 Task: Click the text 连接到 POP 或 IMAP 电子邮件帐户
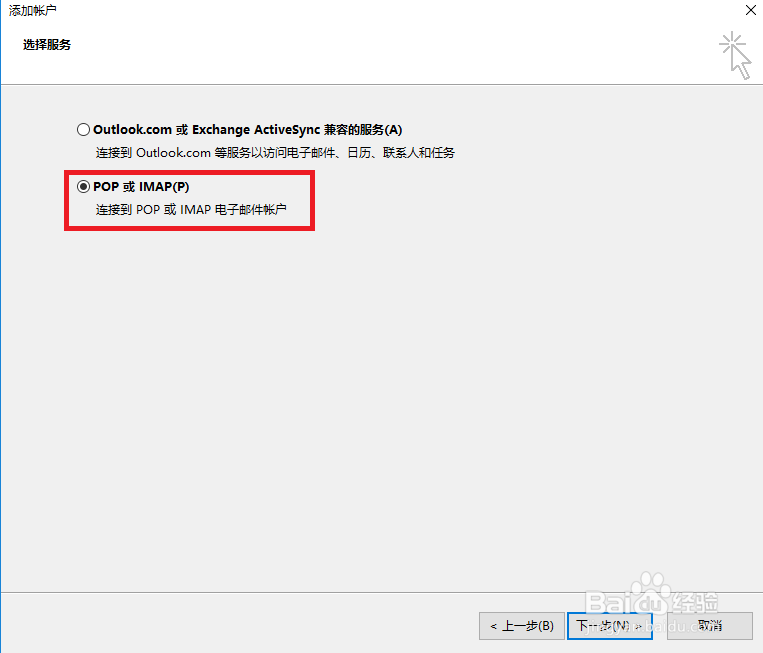191,210
